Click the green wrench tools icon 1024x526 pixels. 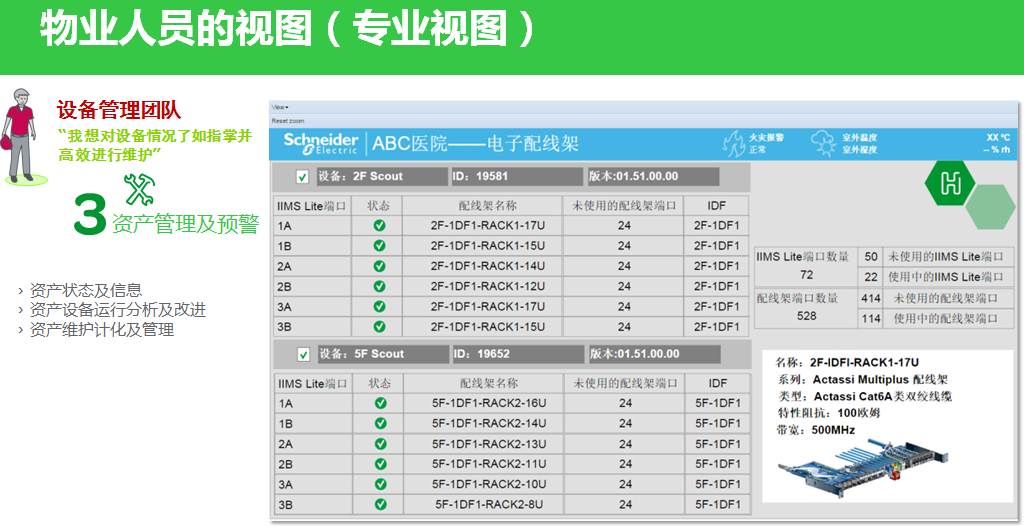pyautogui.click(x=137, y=189)
